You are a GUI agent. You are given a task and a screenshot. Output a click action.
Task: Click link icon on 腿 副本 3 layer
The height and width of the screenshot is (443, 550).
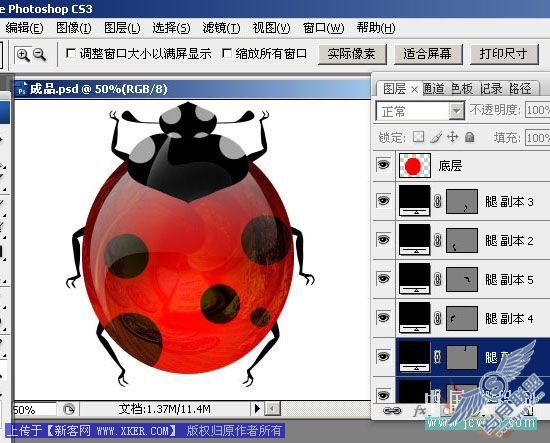click(x=437, y=201)
